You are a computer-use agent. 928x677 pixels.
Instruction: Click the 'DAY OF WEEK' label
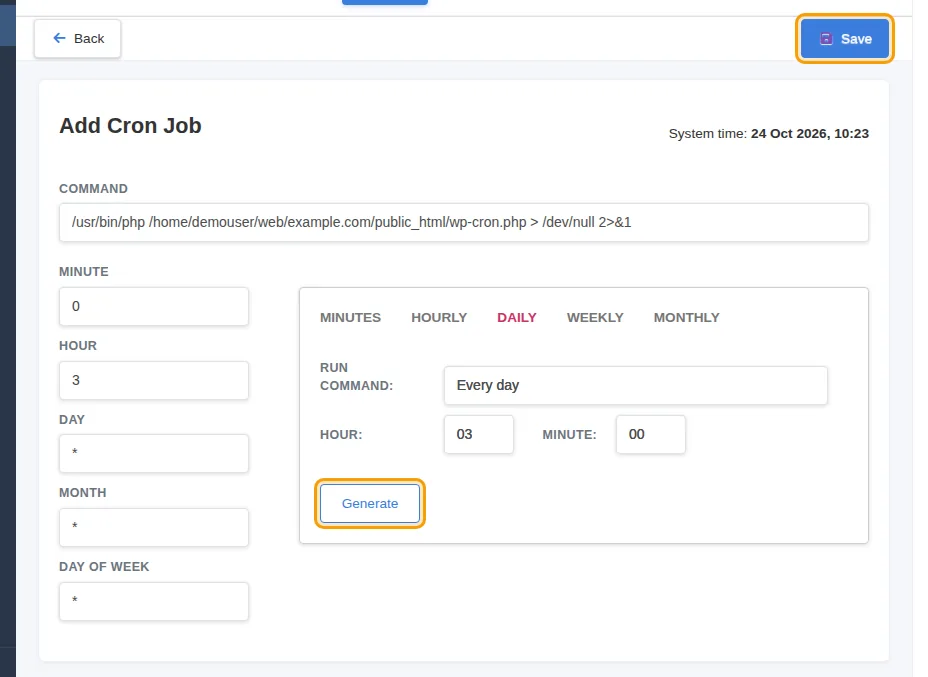[x=104, y=567]
